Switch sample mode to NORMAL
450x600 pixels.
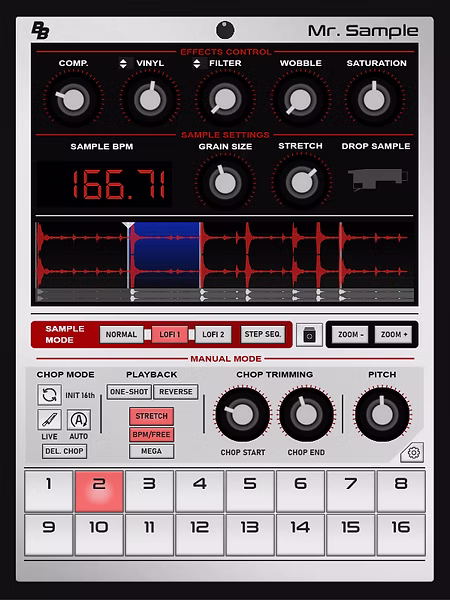(121, 334)
